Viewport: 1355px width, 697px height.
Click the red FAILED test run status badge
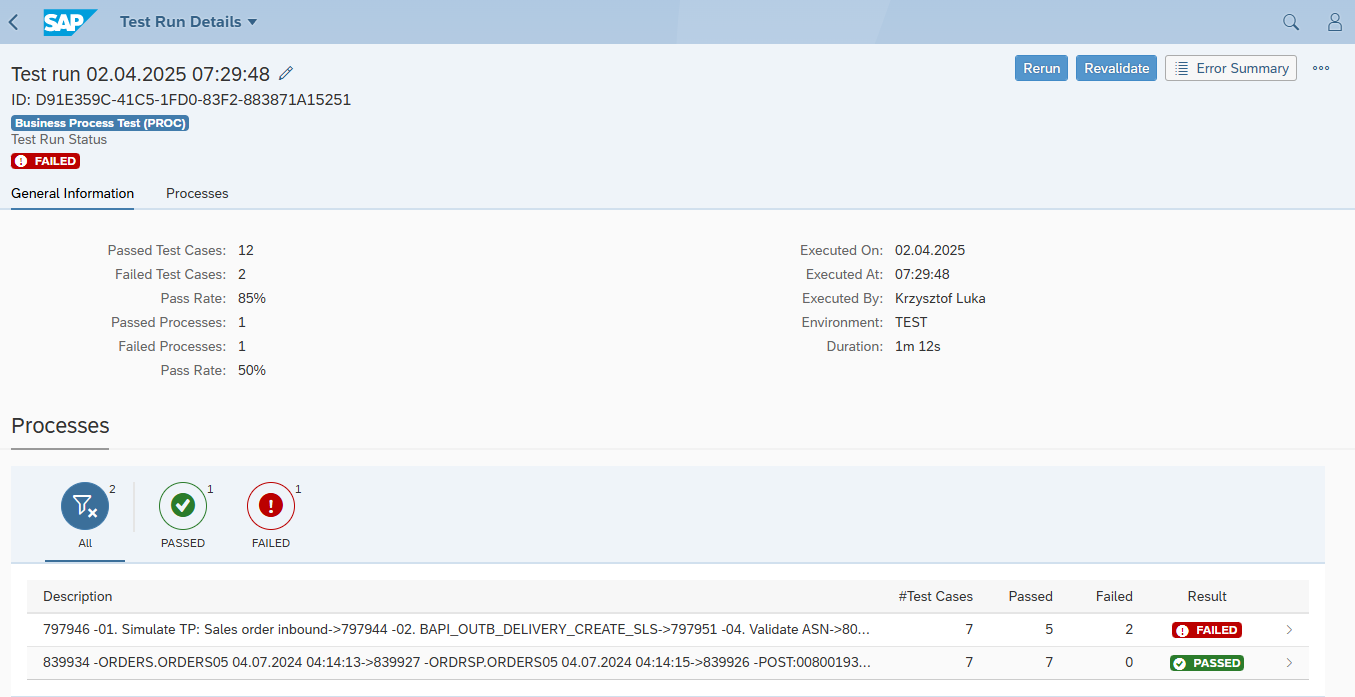(x=45, y=161)
